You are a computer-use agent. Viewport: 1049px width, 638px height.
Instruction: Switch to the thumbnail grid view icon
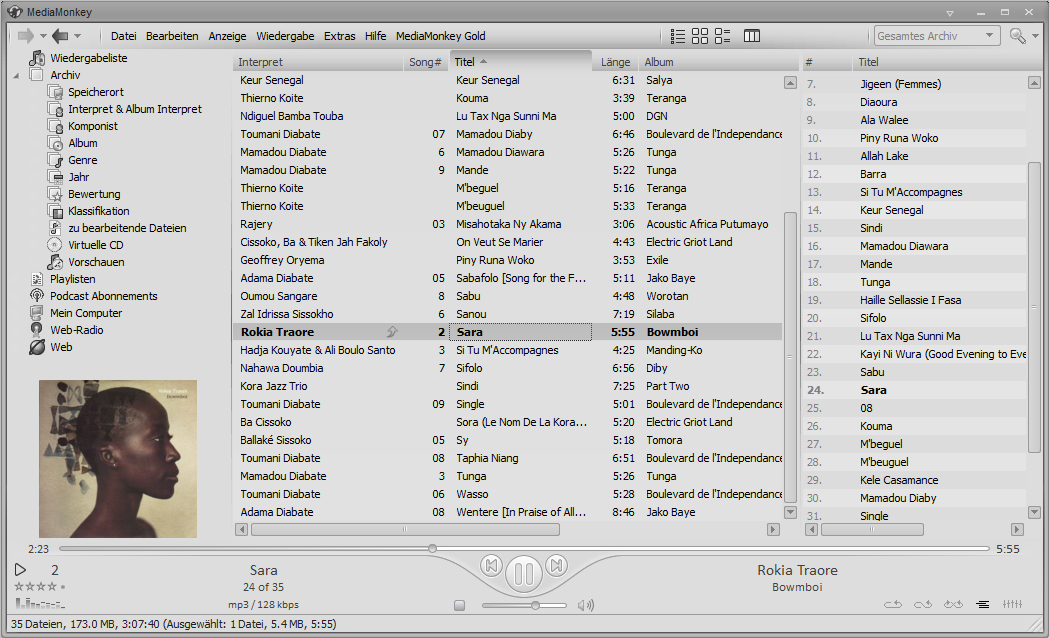pos(700,36)
